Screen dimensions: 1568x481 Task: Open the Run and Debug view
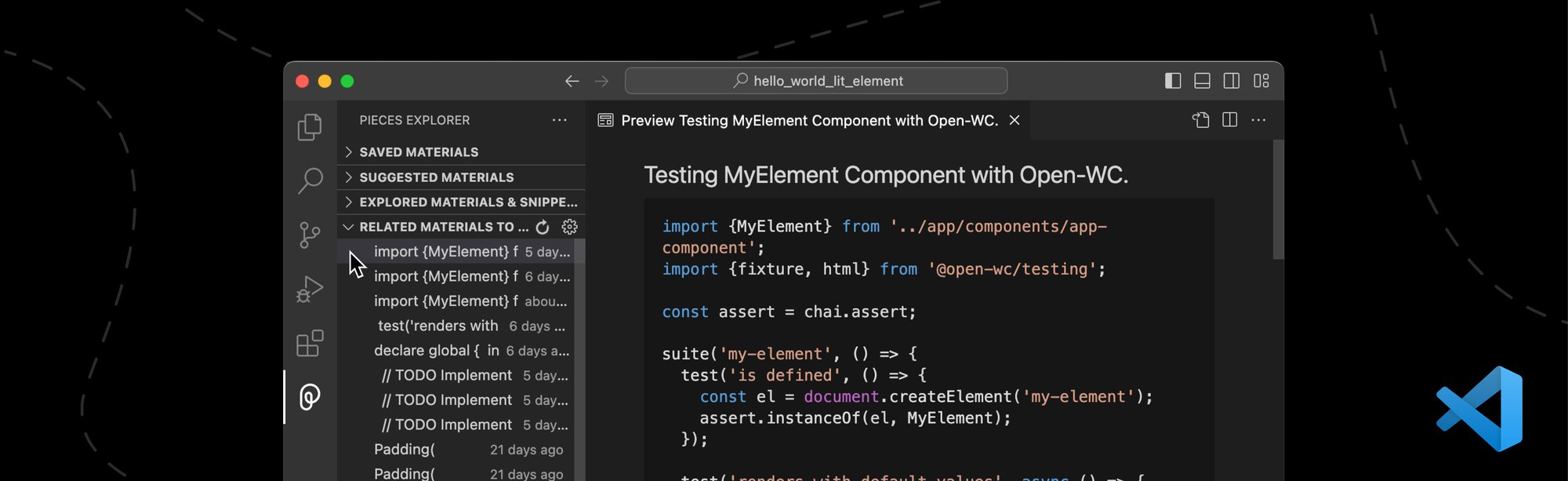[310, 289]
